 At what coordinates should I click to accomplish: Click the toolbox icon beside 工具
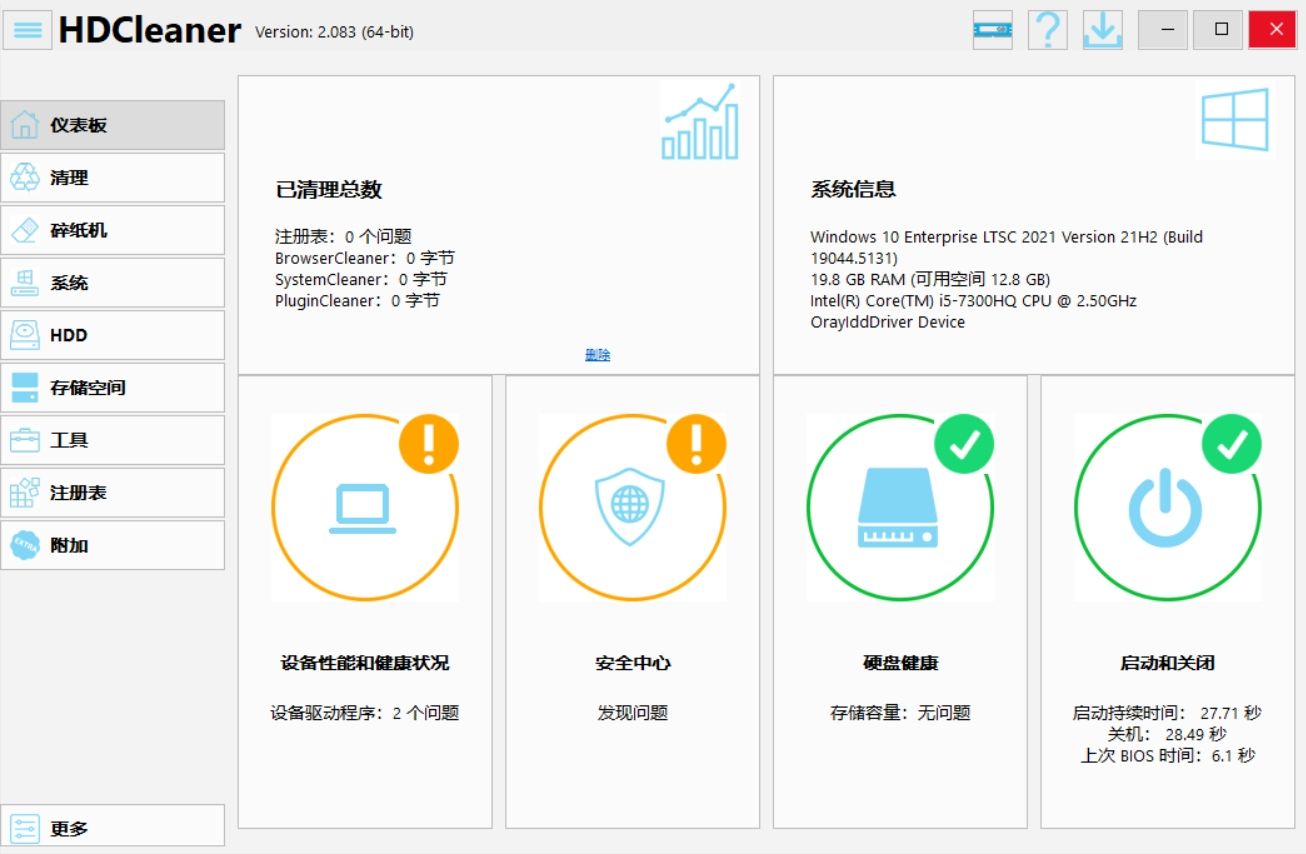pos(25,440)
